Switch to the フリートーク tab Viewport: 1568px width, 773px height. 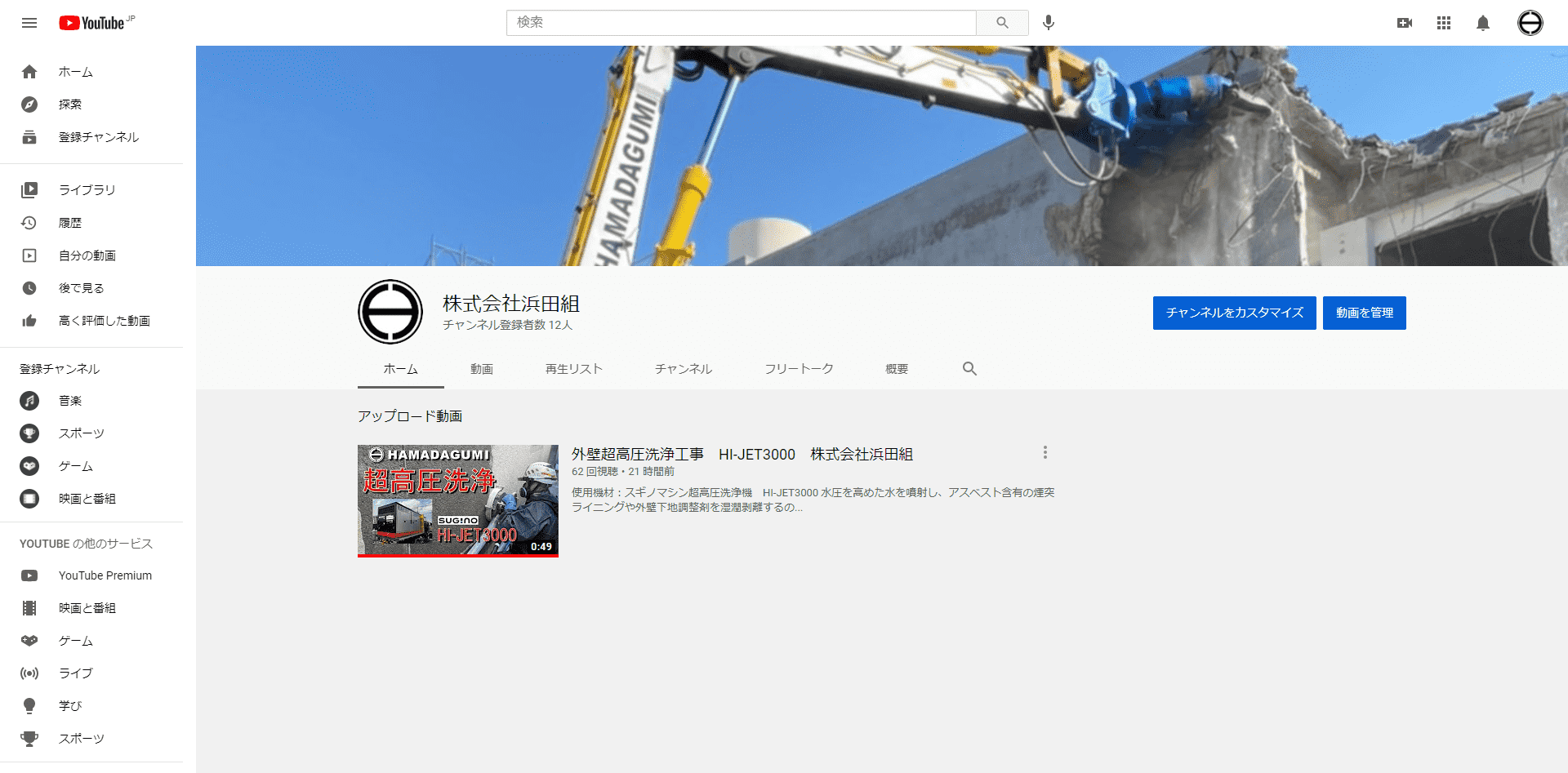pyautogui.click(x=799, y=369)
